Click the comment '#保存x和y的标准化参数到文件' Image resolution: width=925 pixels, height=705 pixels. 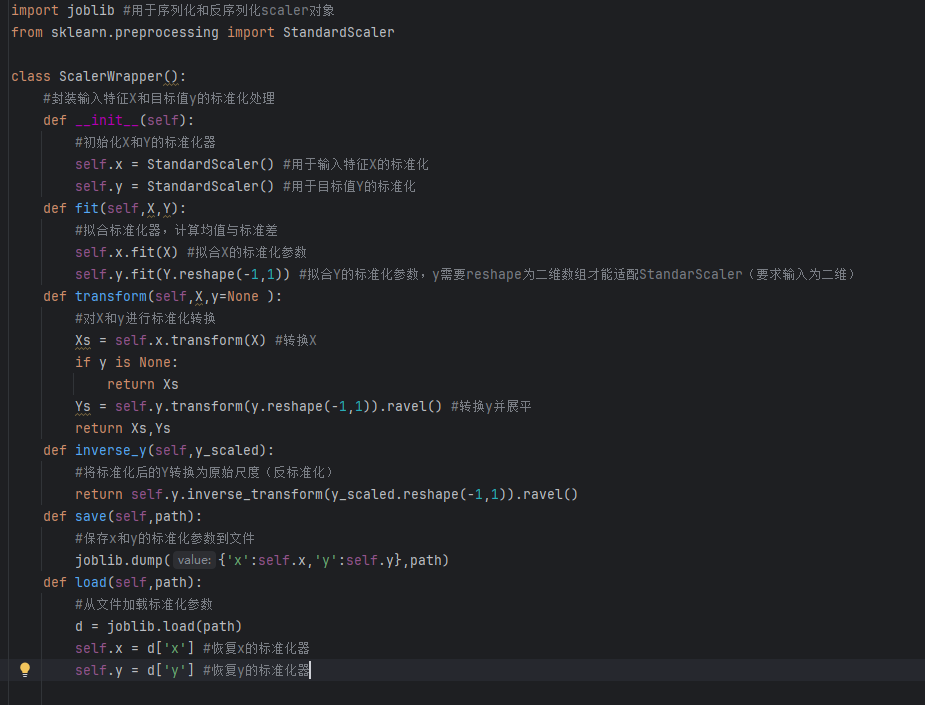click(x=165, y=539)
